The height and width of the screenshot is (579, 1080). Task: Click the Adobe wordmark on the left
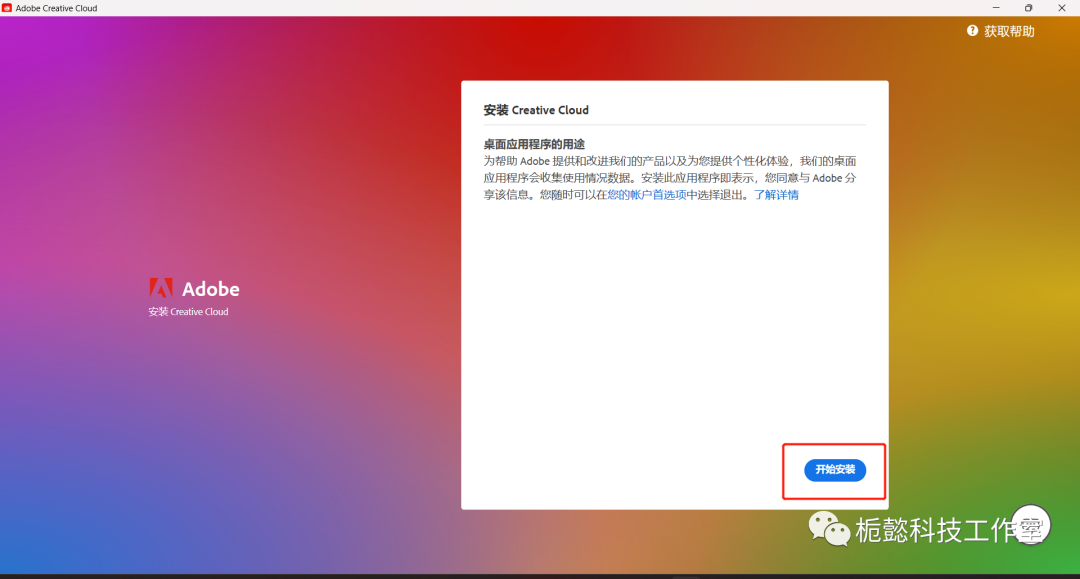tap(211, 289)
